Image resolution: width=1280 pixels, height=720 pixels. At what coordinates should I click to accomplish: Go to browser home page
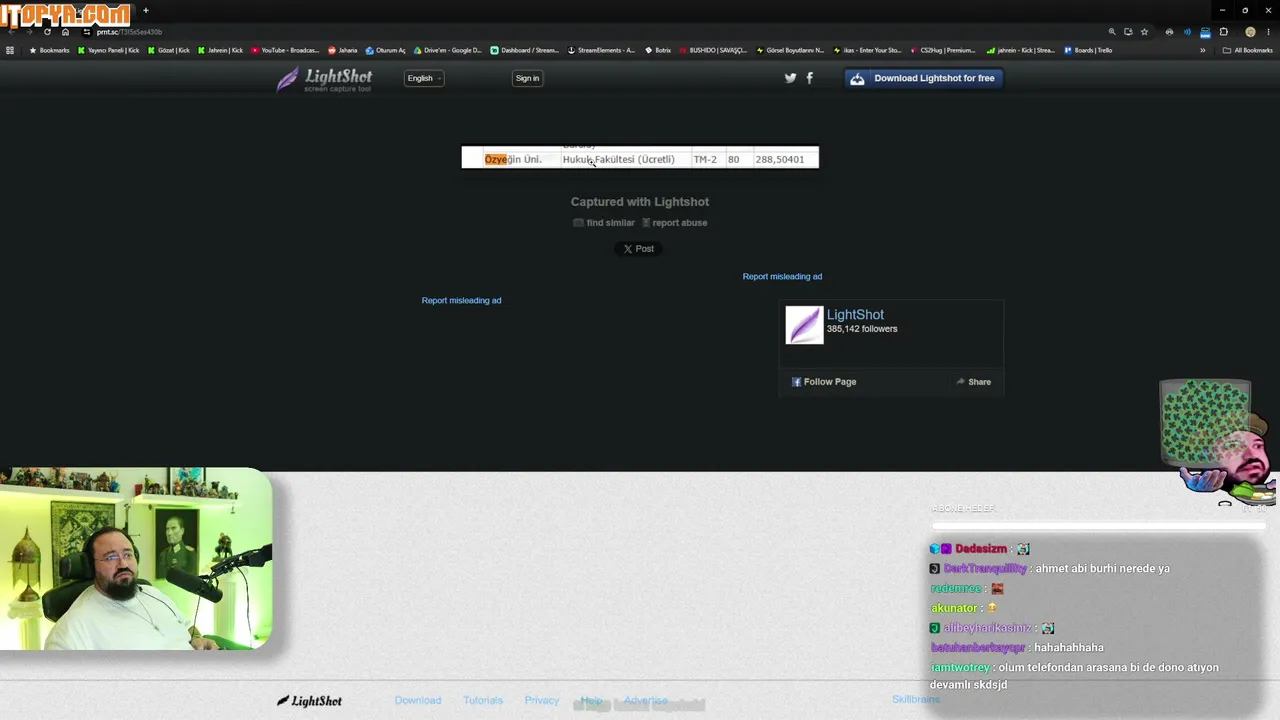click(x=66, y=32)
